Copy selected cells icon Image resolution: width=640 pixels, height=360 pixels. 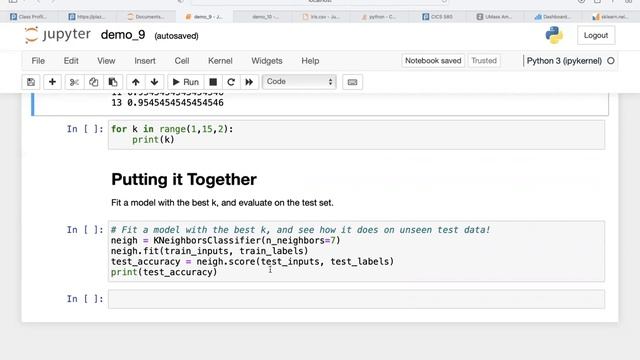pos(93,82)
